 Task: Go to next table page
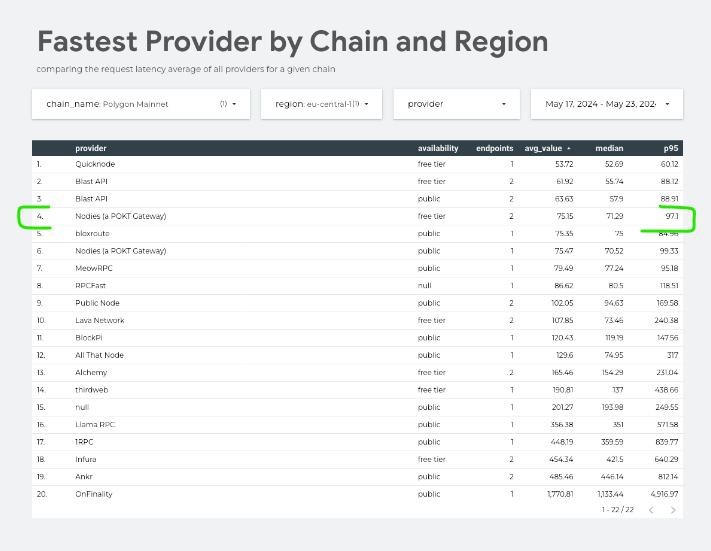coord(673,510)
